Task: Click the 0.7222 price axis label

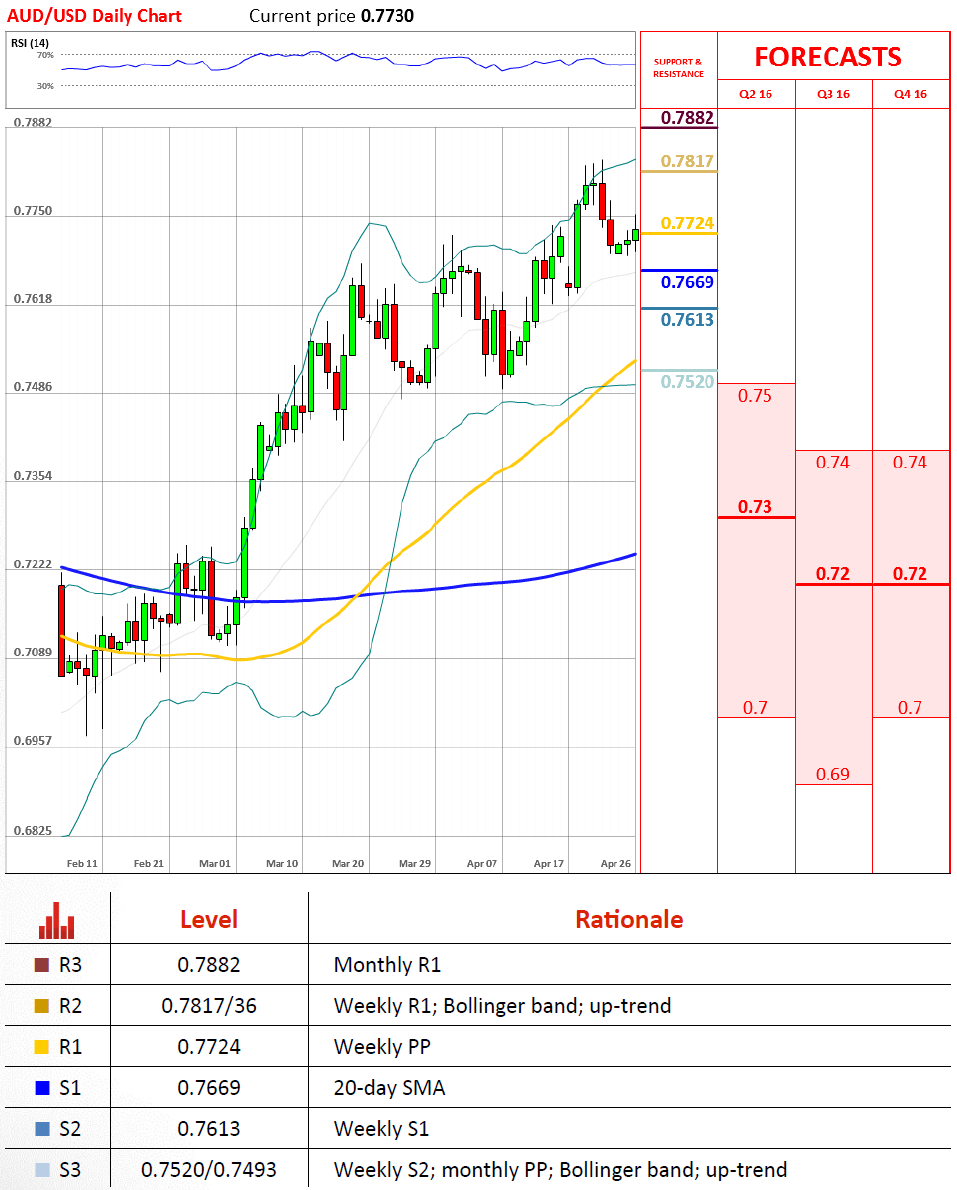Action: [33, 564]
